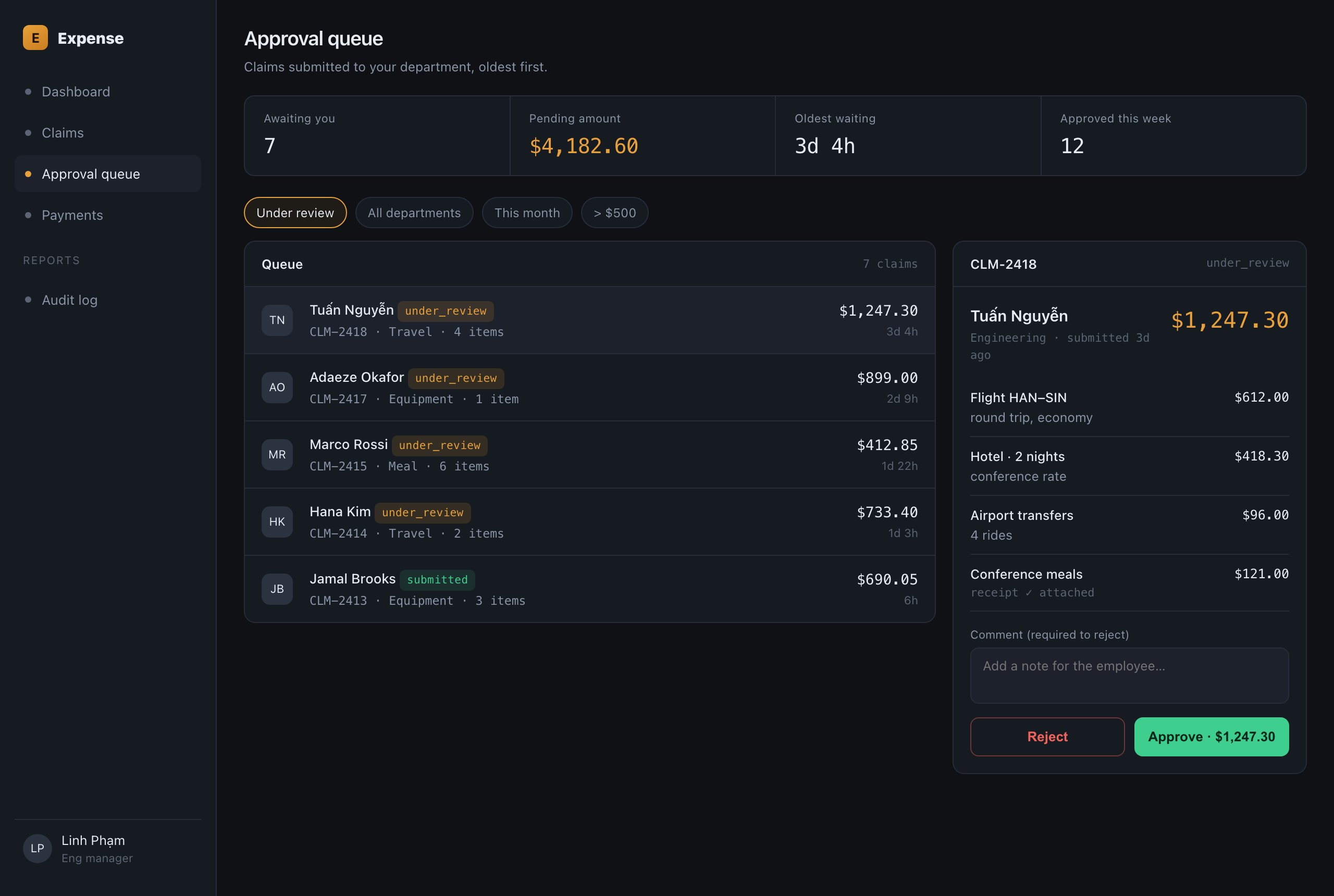The image size is (1334, 896).
Task: Click submitted badge next to Jamal Brooks
Action: point(437,580)
